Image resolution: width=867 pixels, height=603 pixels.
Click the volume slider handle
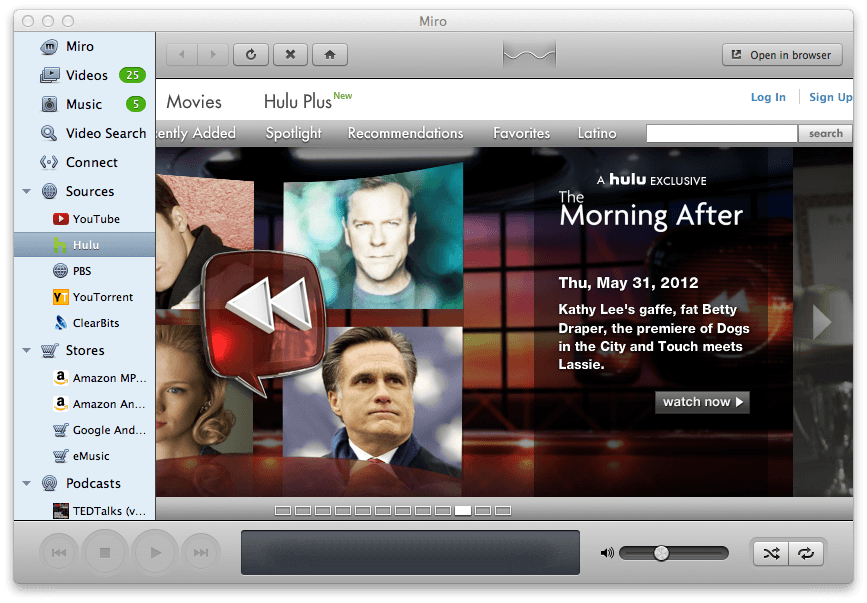click(x=662, y=551)
